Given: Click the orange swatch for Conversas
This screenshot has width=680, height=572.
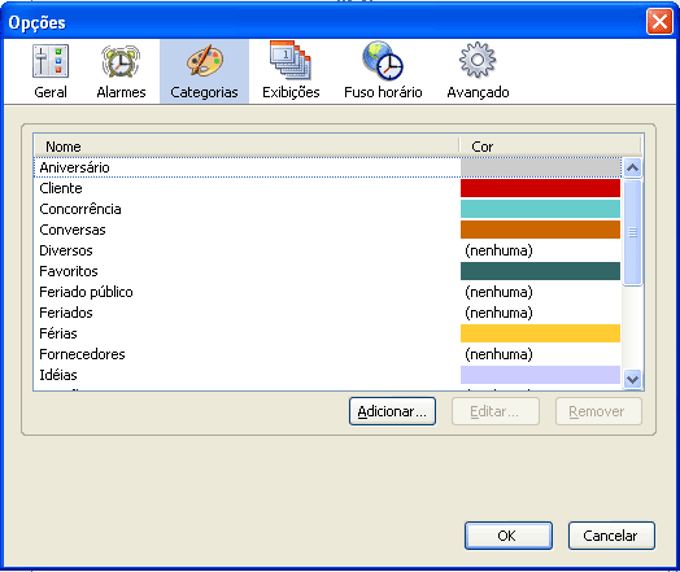Looking at the screenshot, I should click(540, 230).
